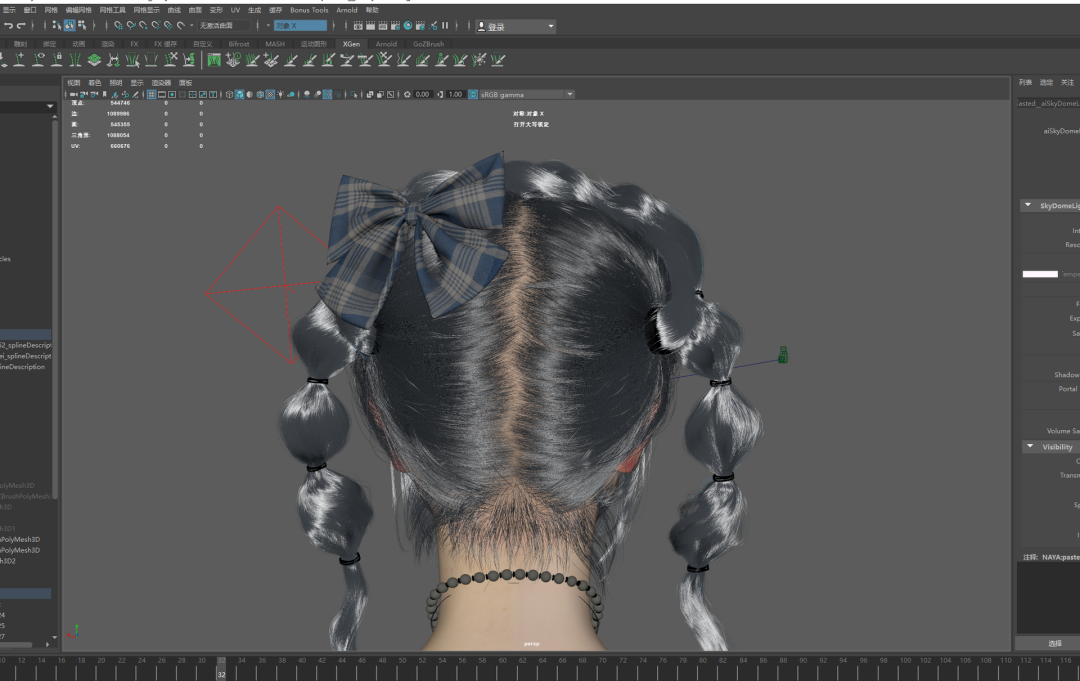1080x681 pixels.
Task: Click the last XGen grooming brush shelf icon
Action: (x=497, y=60)
